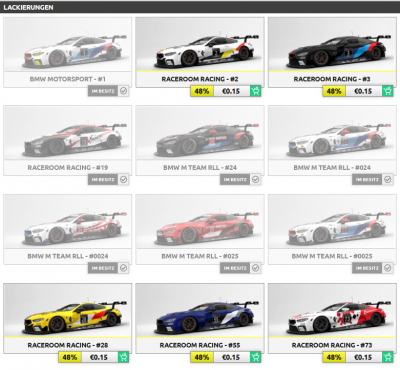This screenshot has width=400, height=370.
Task: Select the 'RACEROOM RACING - #73' title text
Action: tap(332, 345)
